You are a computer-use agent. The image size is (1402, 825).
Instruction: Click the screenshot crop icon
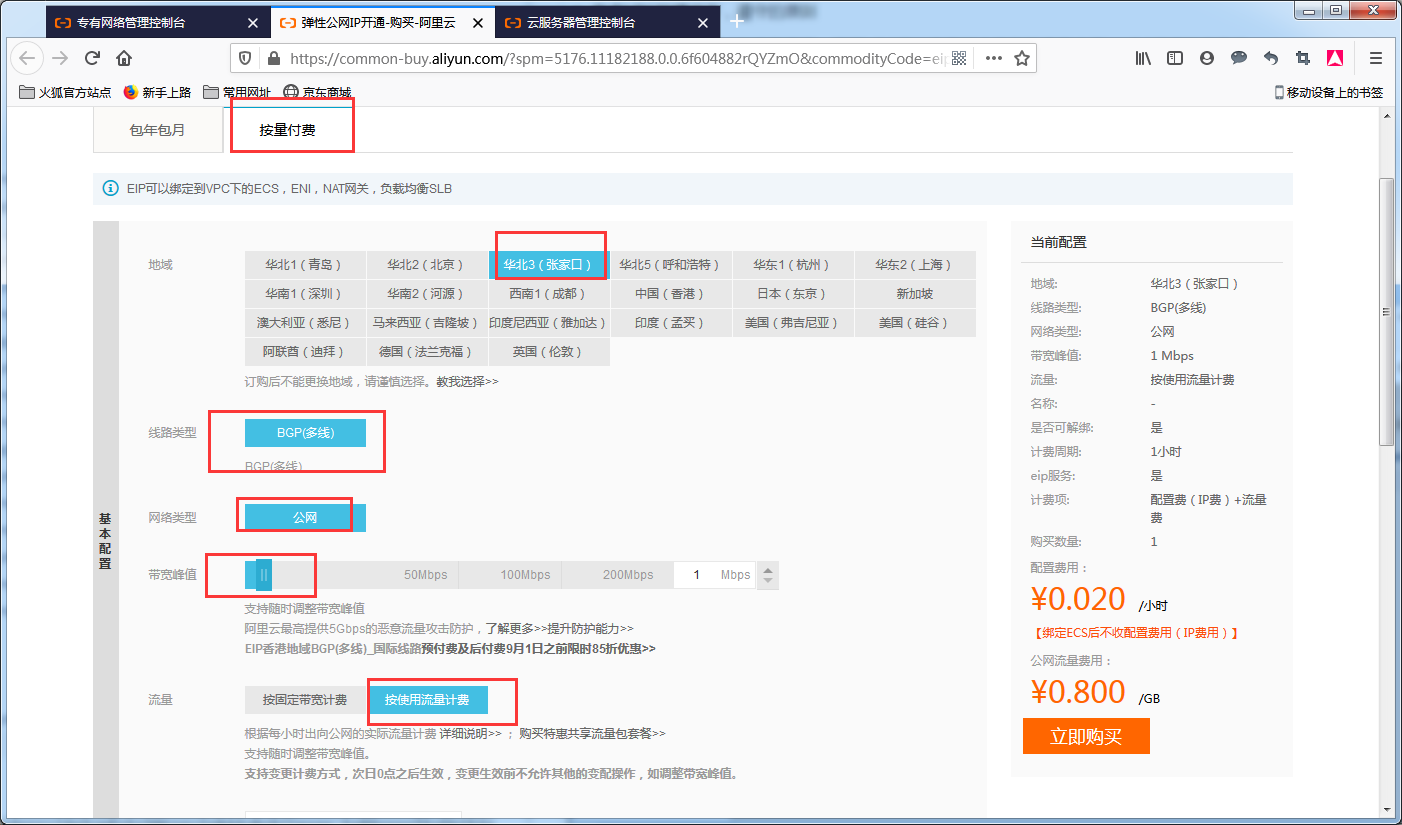pyautogui.click(x=1303, y=58)
